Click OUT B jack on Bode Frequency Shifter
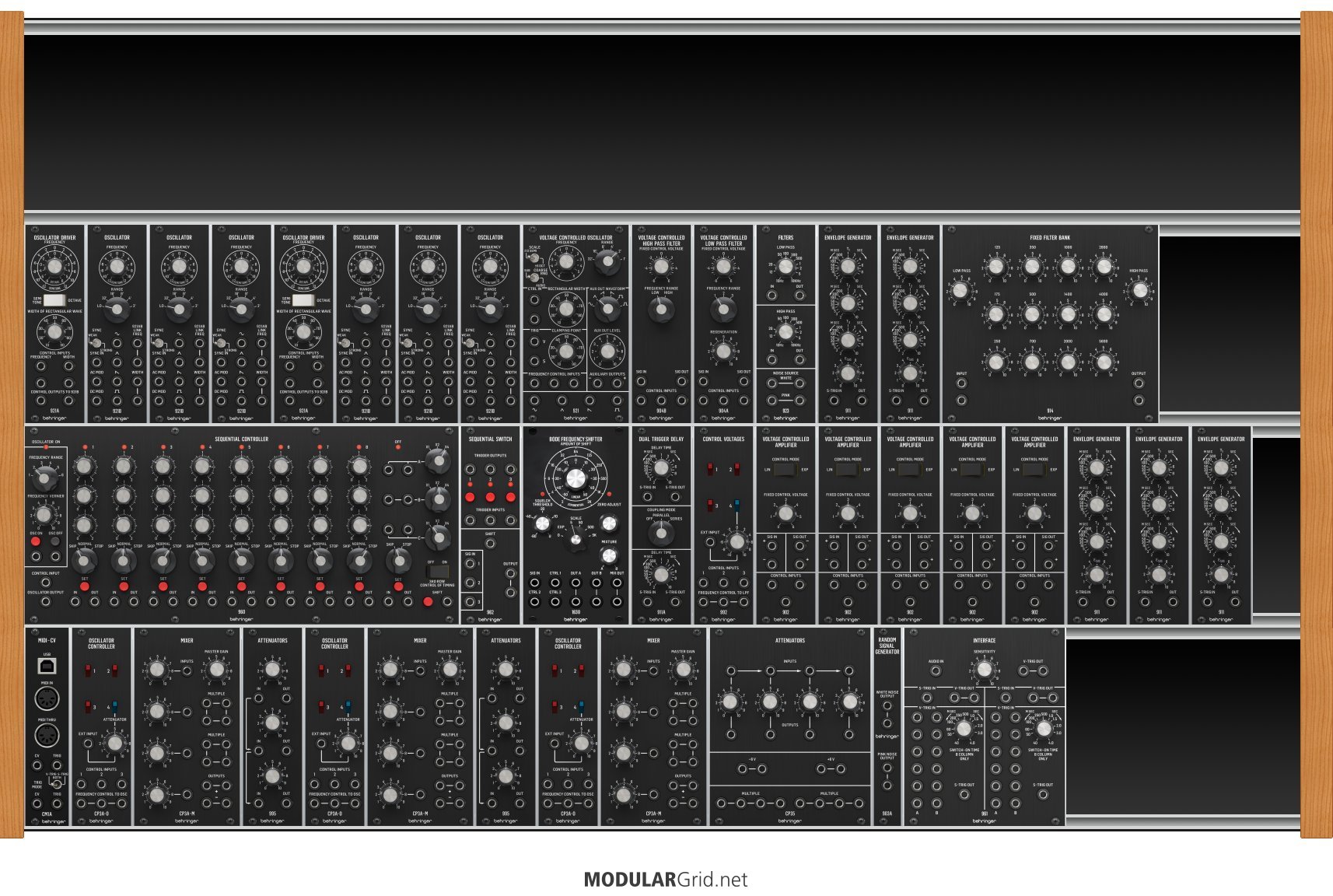This screenshot has height=896, width=1333. click(596, 582)
